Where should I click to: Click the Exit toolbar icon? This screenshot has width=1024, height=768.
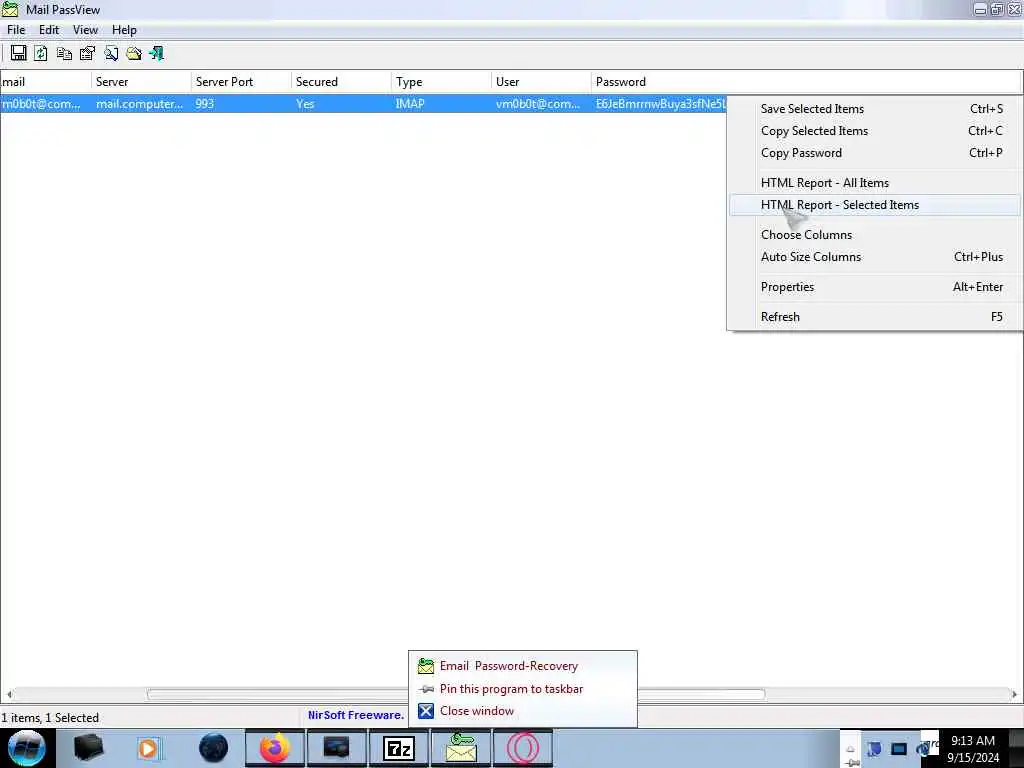pyautogui.click(x=157, y=54)
